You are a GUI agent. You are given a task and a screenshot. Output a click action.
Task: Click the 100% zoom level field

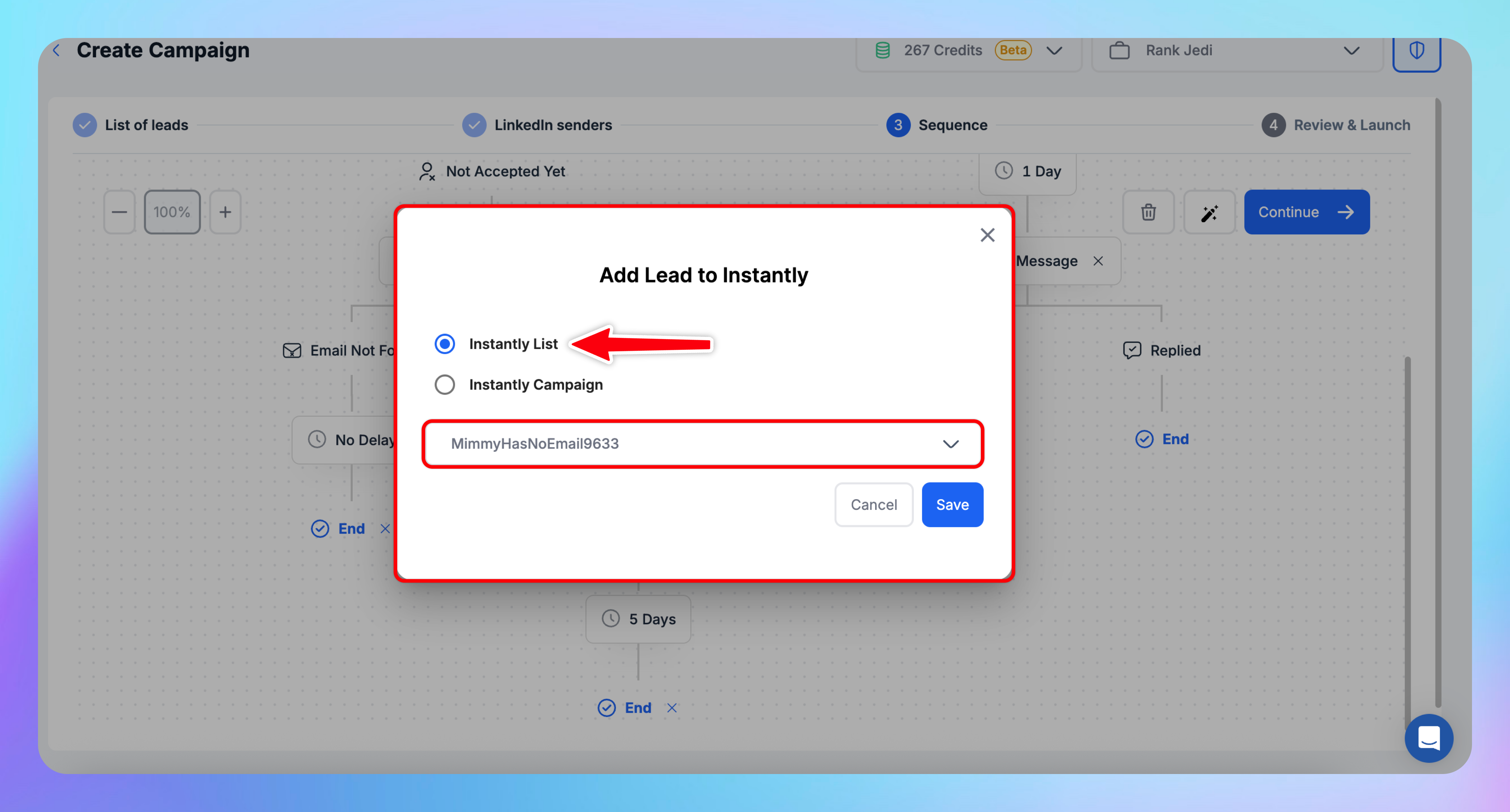coord(172,212)
